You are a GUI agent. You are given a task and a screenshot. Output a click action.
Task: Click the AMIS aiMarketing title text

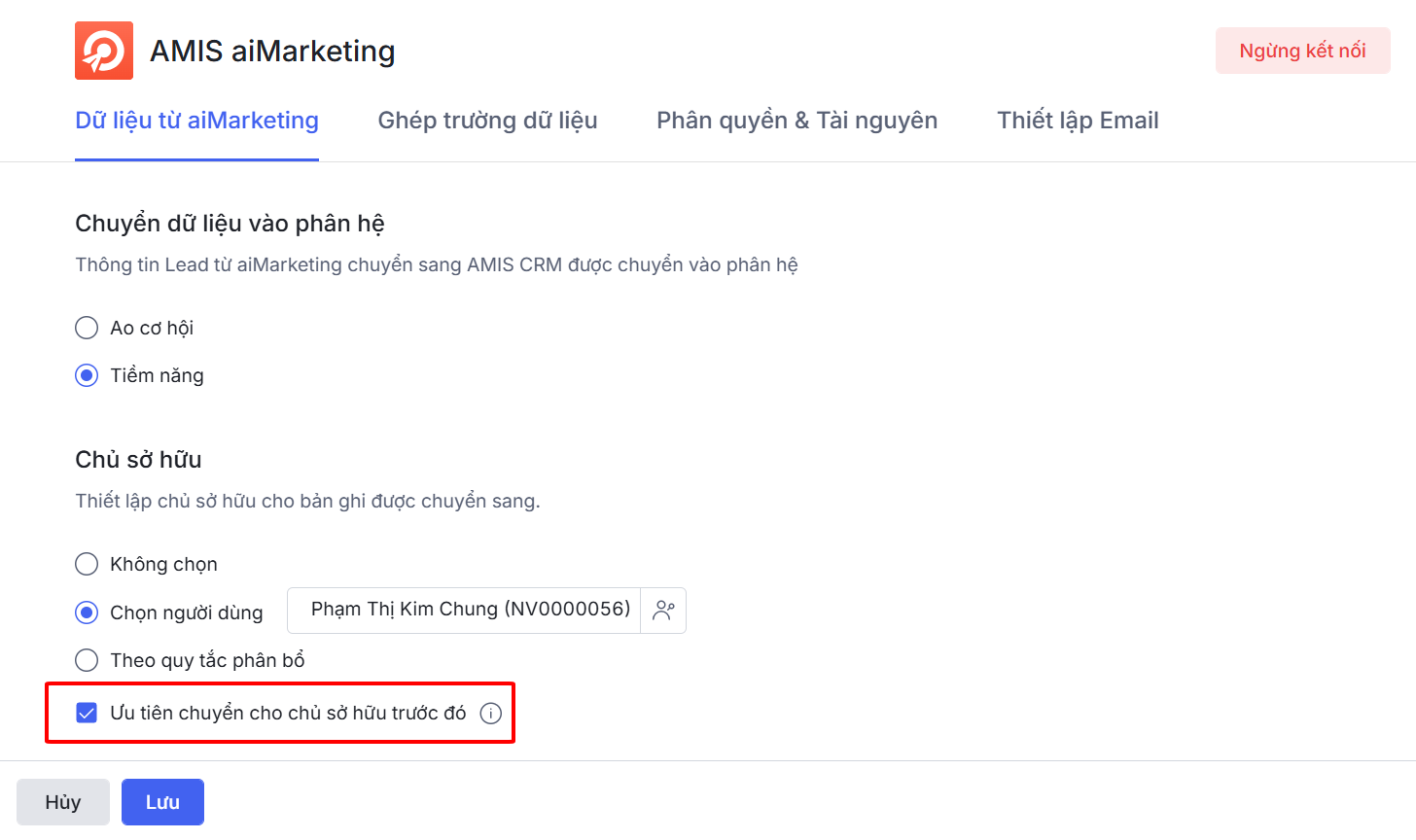pyautogui.click(x=272, y=51)
